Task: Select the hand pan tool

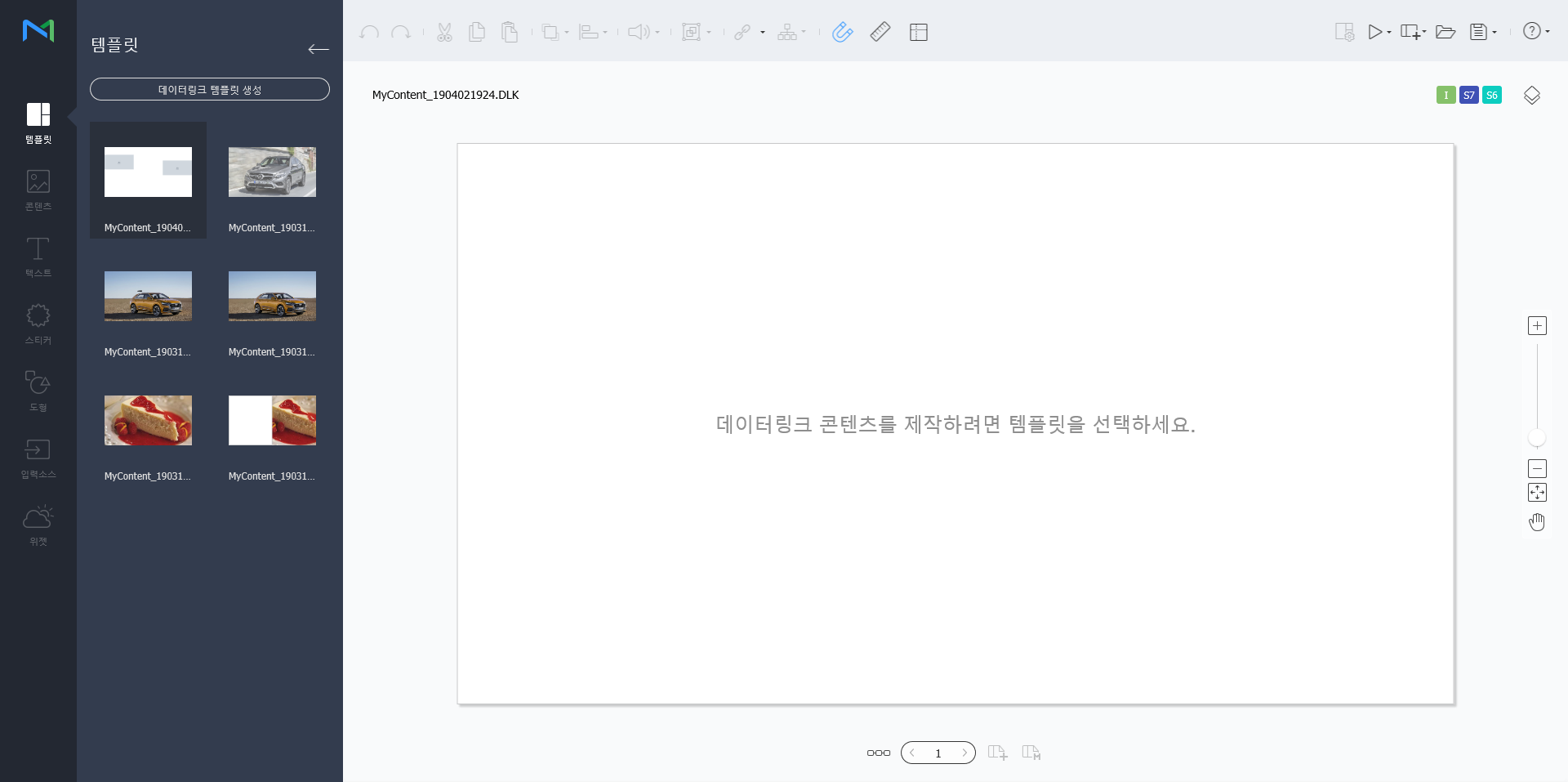Action: (x=1537, y=522)
